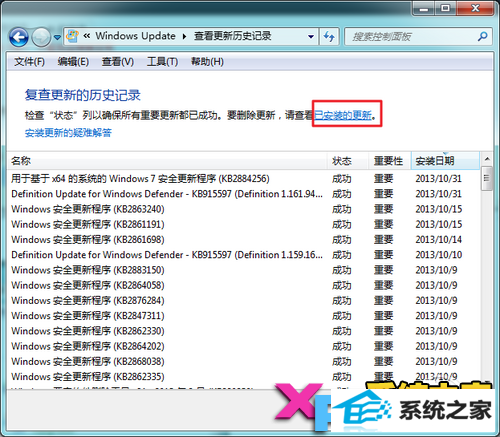
Task: Select the KB2868038 update row
Action: [243, 361]
